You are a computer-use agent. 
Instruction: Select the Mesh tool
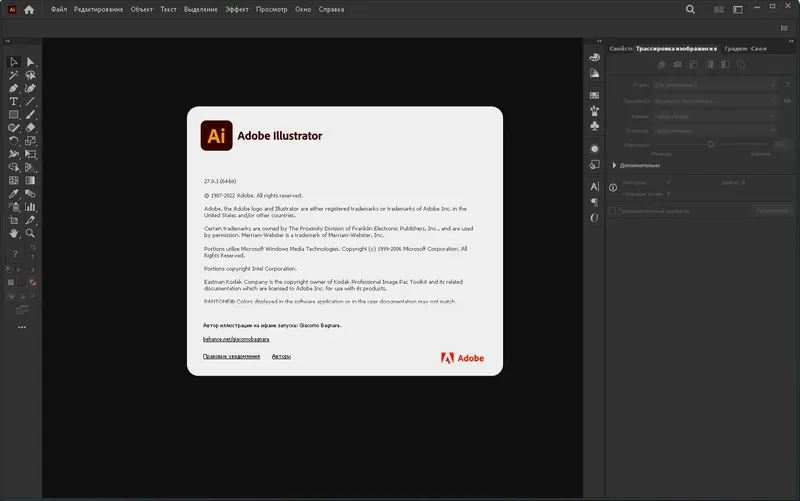pyautogui.click(x=14, y=181)
